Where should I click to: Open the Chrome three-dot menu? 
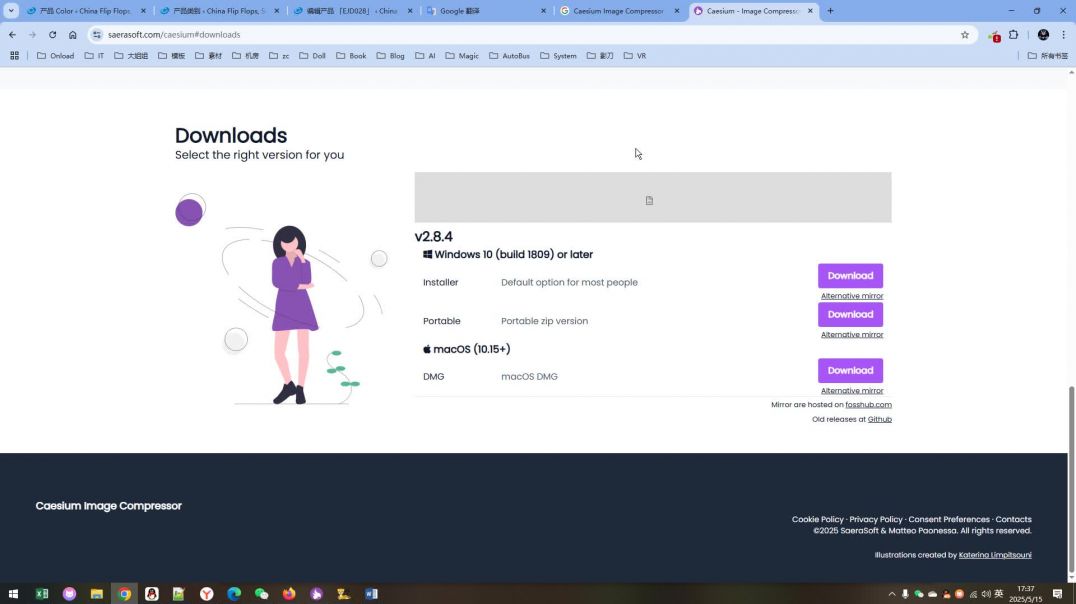pos(1064,34)
